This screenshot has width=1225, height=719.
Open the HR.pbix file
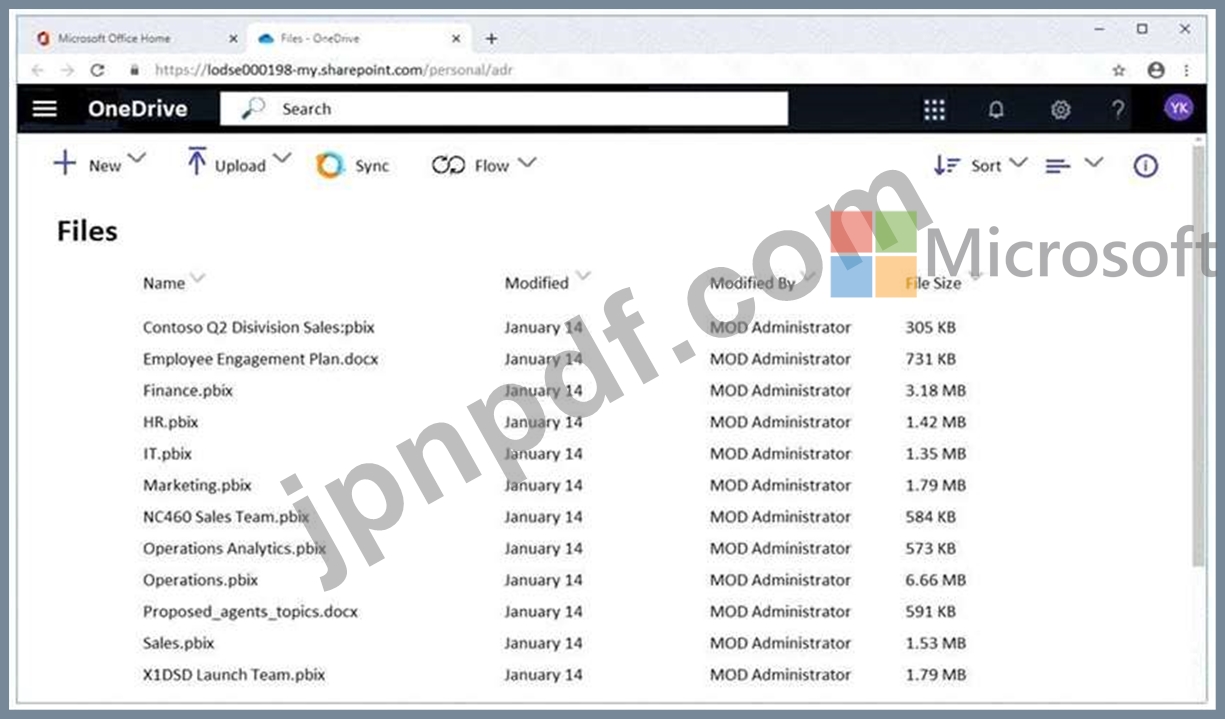pos(171,422)
